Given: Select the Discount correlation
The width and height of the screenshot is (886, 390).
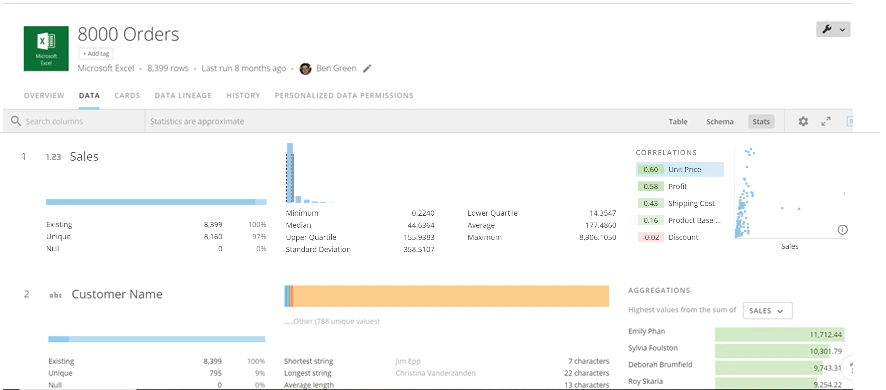Looking at the screenshot, I should [x=680, y=237].
